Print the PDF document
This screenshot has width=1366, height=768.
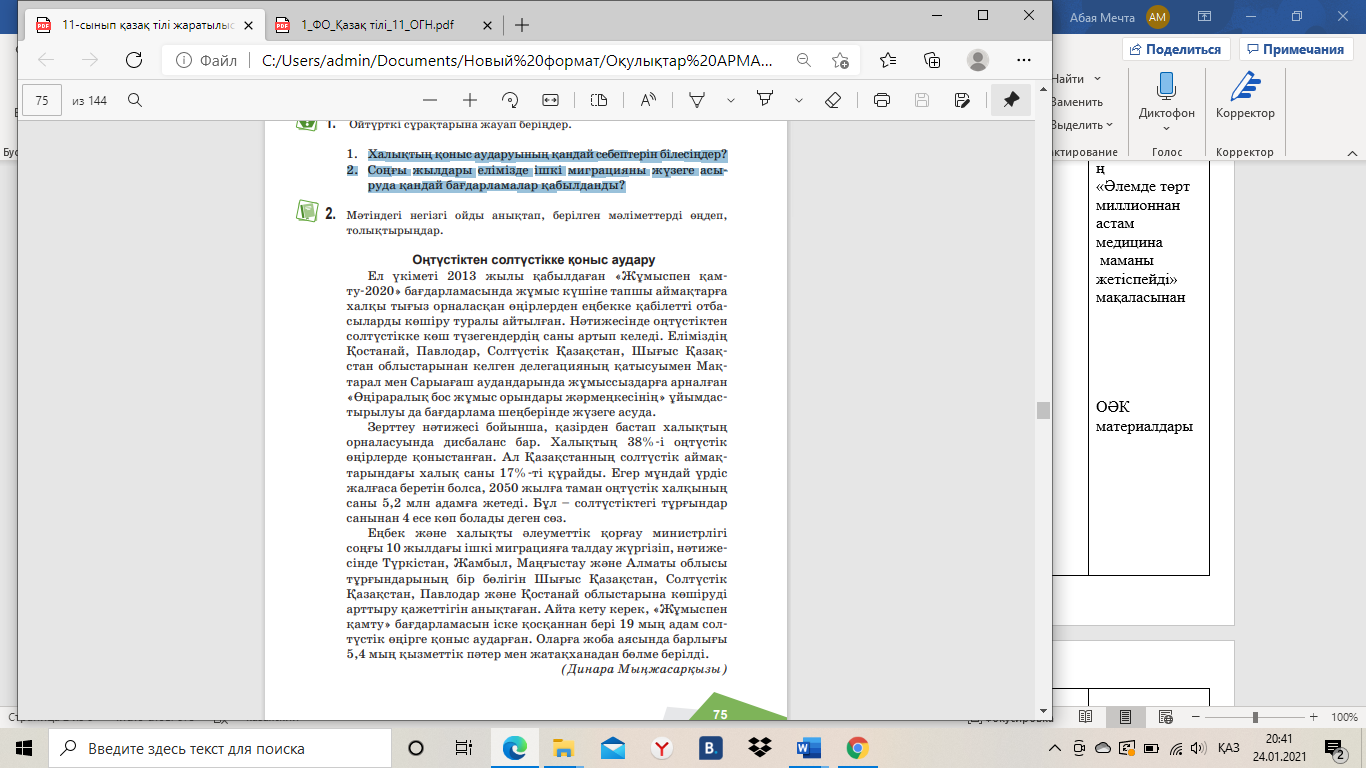click(882, 100)
